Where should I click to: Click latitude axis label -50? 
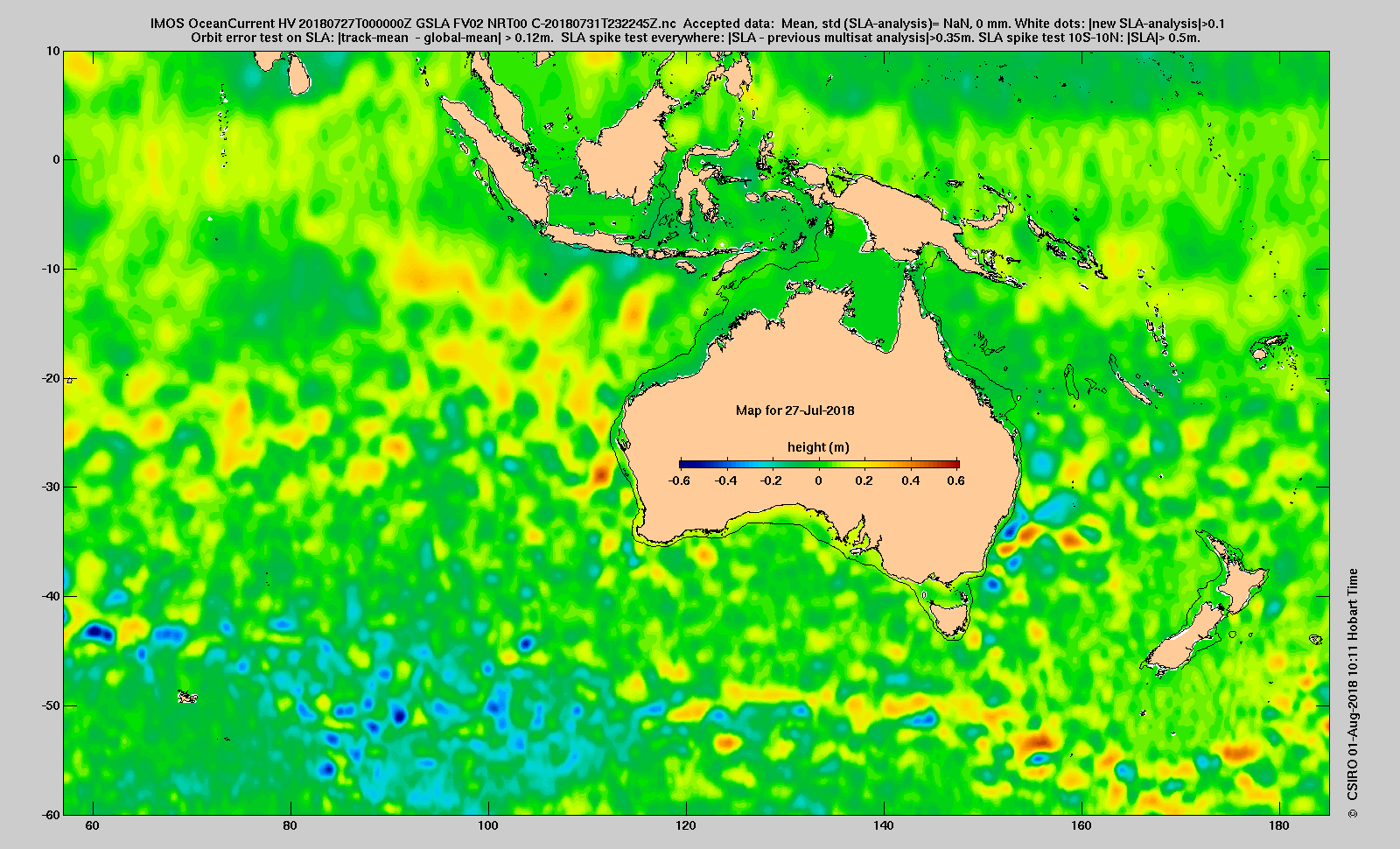(x=51, y=705)
